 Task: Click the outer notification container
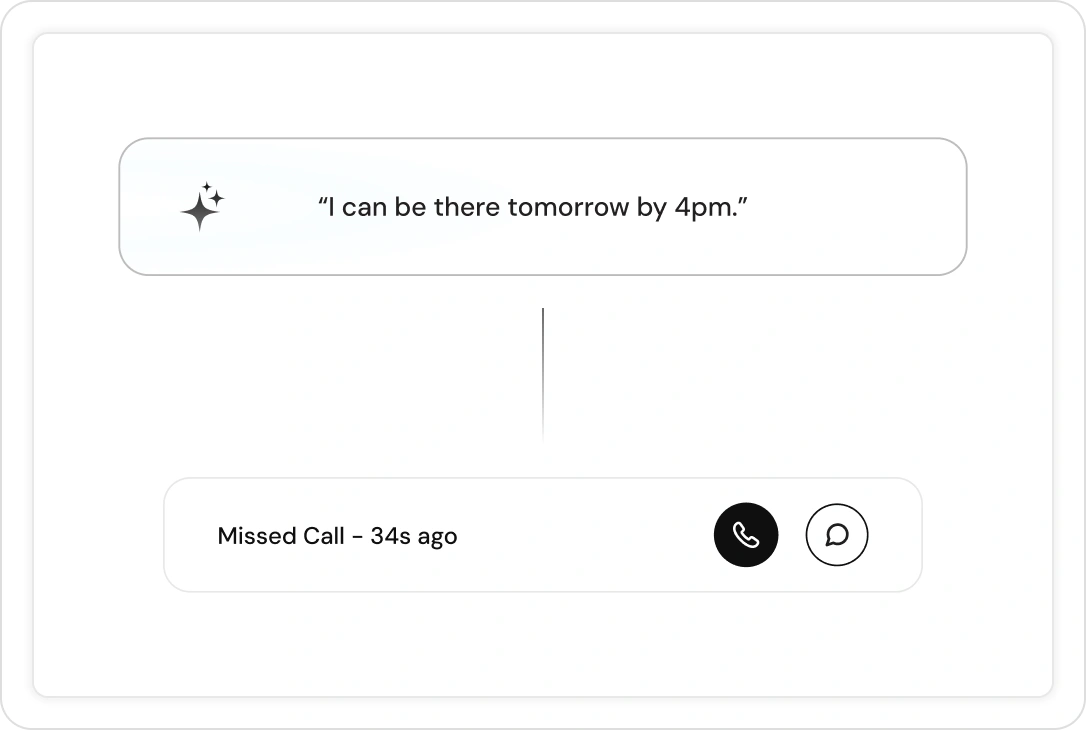tap(543, 365)
